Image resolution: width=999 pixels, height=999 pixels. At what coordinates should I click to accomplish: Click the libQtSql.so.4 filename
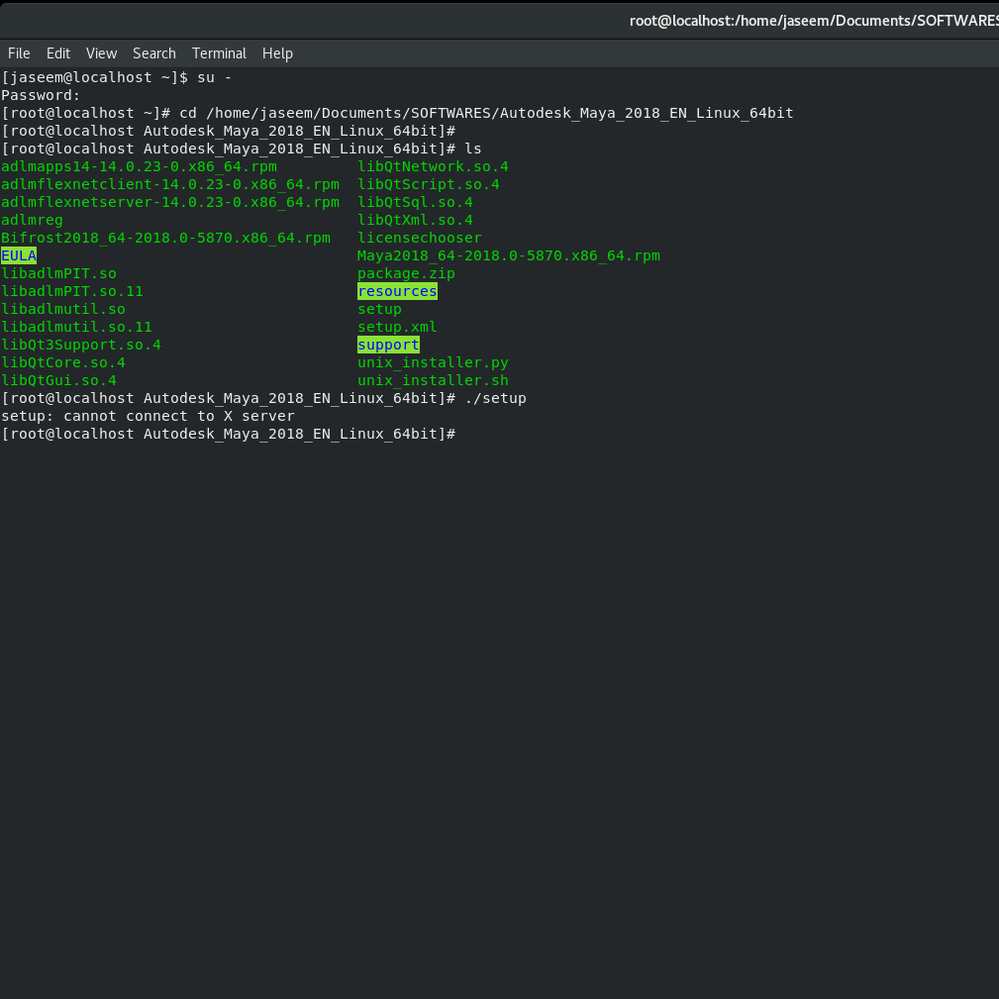(415, 202)
